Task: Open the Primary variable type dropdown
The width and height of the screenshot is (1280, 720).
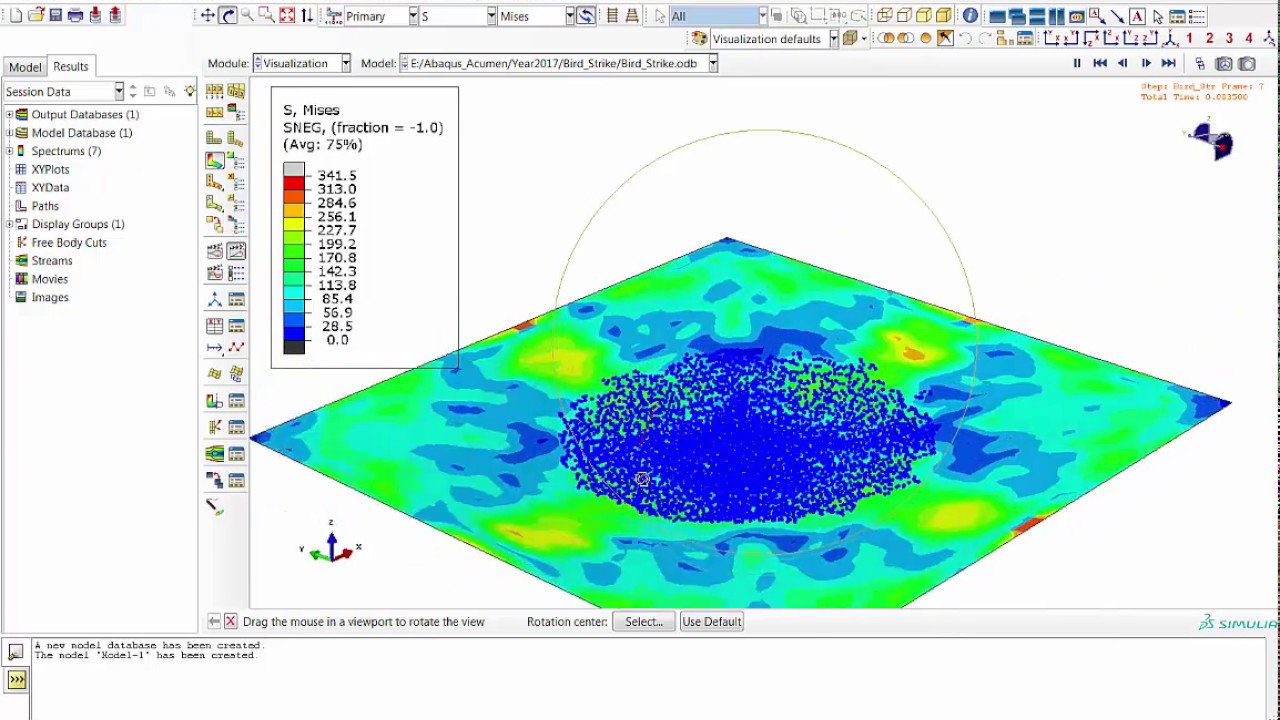Action: pyautogui.click(x=381, y=16)
